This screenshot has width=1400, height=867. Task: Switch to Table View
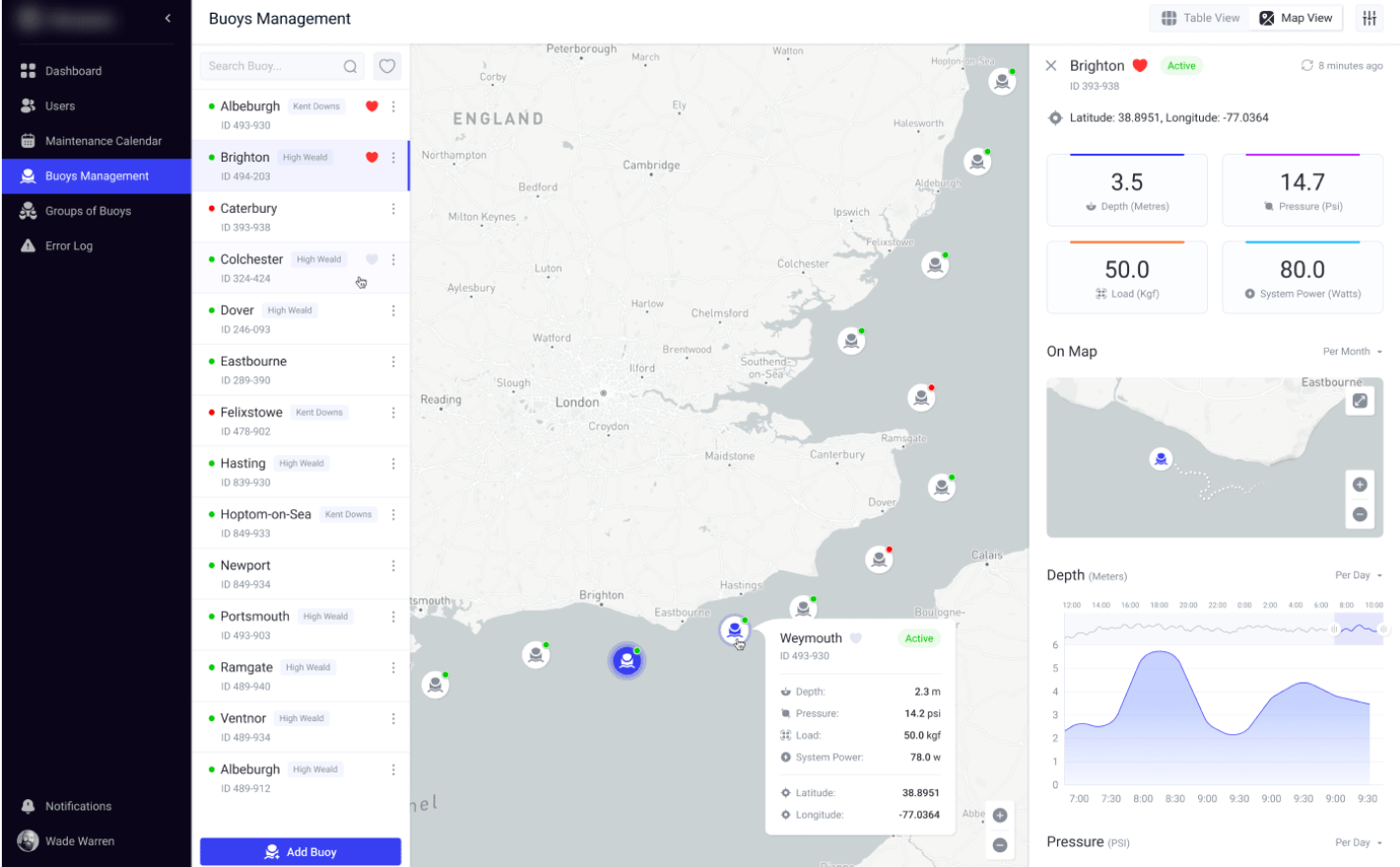pos(1198,18)
